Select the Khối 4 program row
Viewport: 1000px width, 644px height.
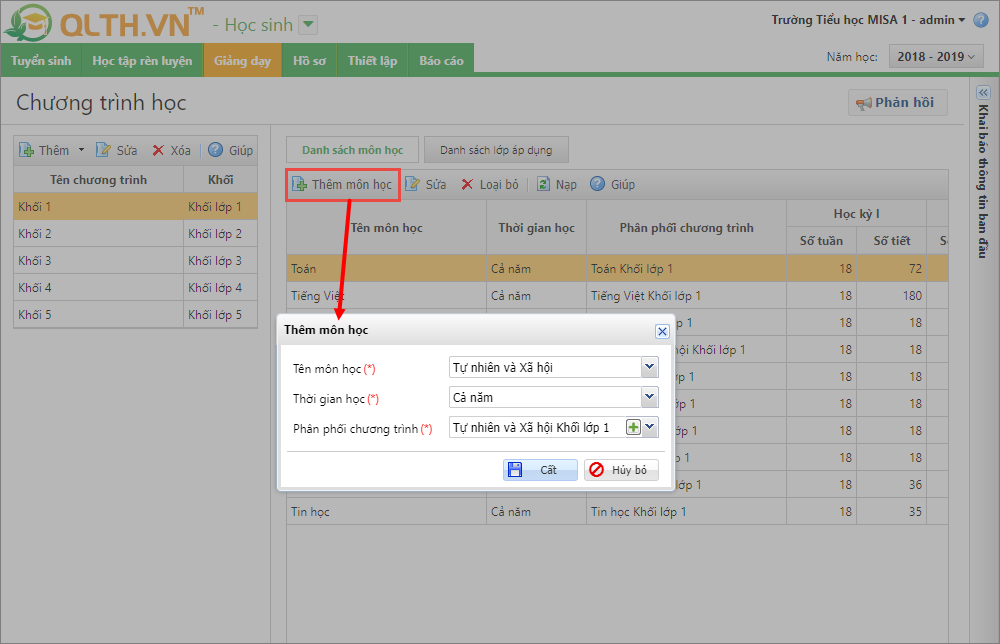(x=136, y=288)
